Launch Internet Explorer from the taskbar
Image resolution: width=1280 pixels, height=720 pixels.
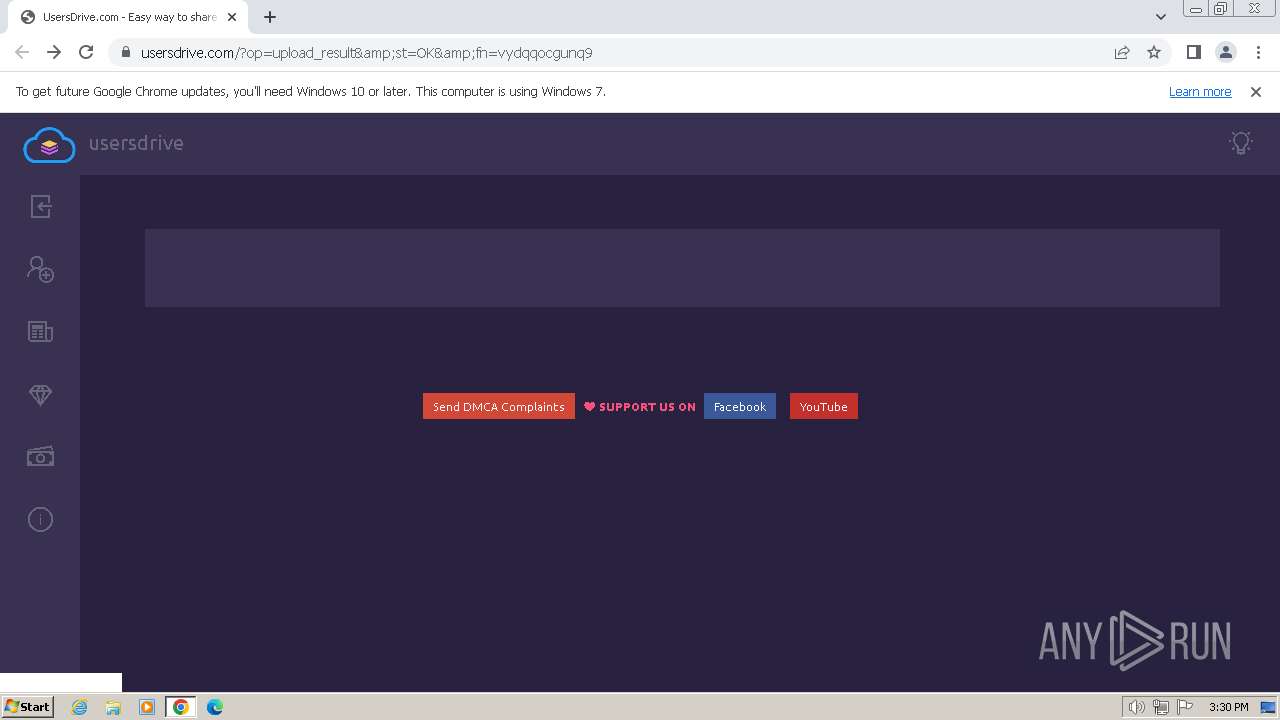click(80, 707)
